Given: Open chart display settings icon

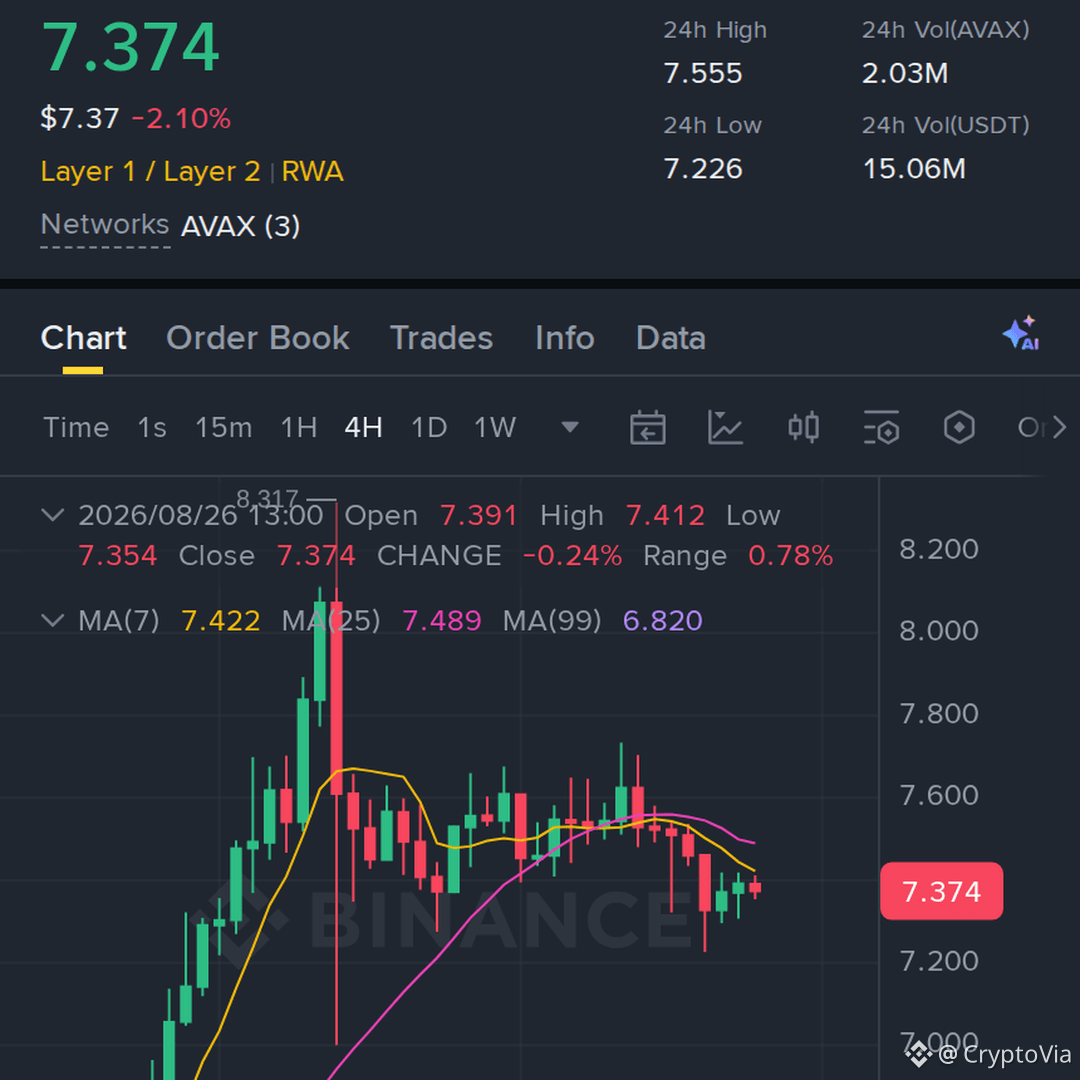Looking at the screenshot, I should click(x=882, y=428).
